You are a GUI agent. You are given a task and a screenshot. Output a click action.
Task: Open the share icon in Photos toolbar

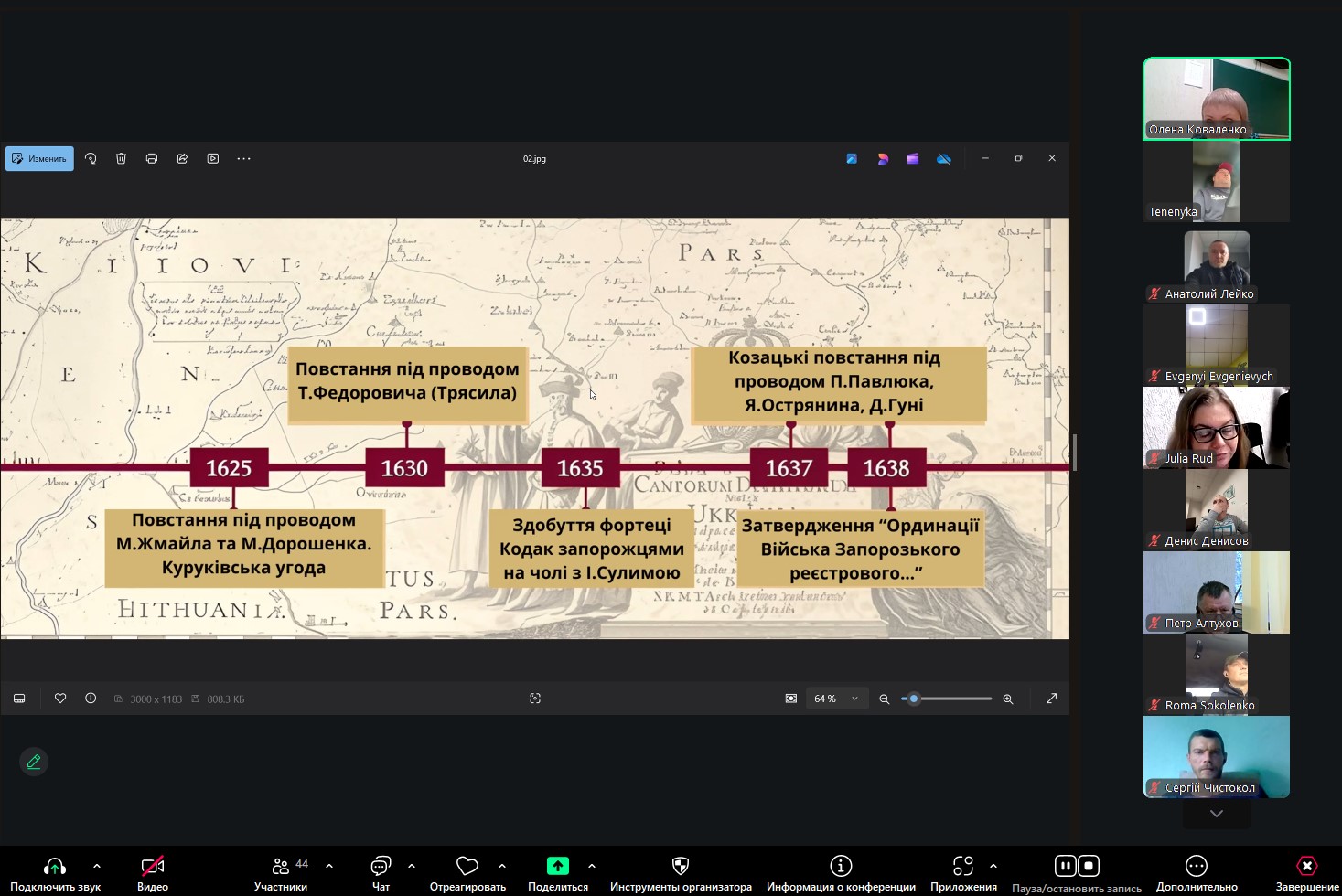(x=182, y=158)
